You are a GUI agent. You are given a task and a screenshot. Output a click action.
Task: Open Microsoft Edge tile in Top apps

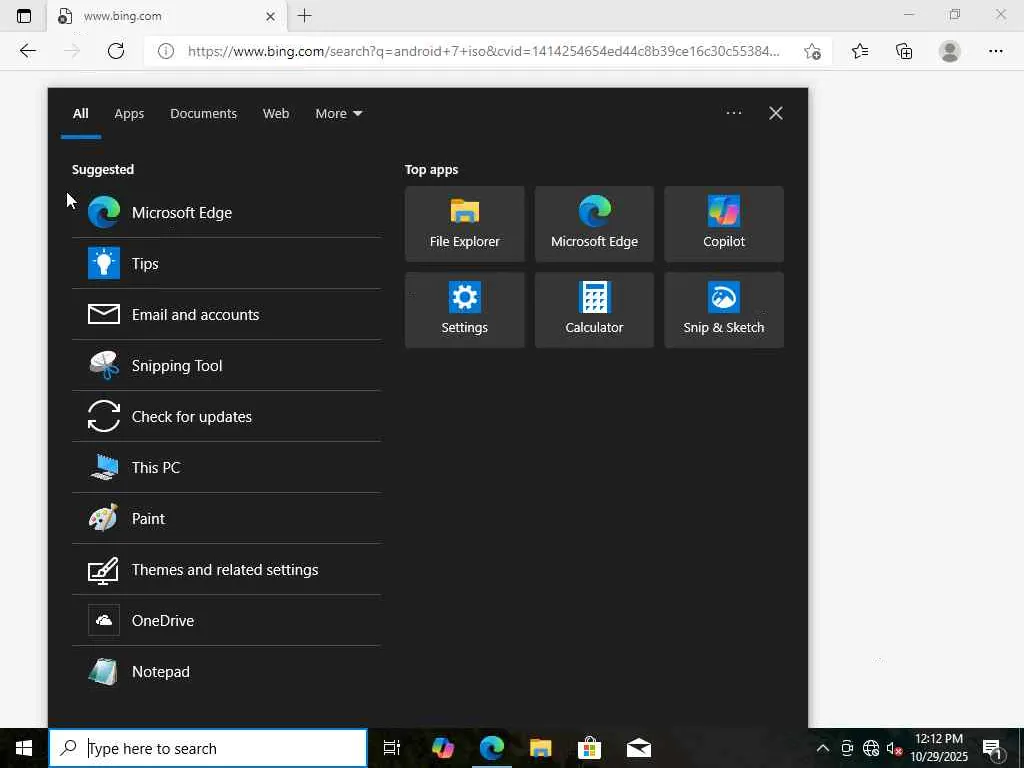594,224
